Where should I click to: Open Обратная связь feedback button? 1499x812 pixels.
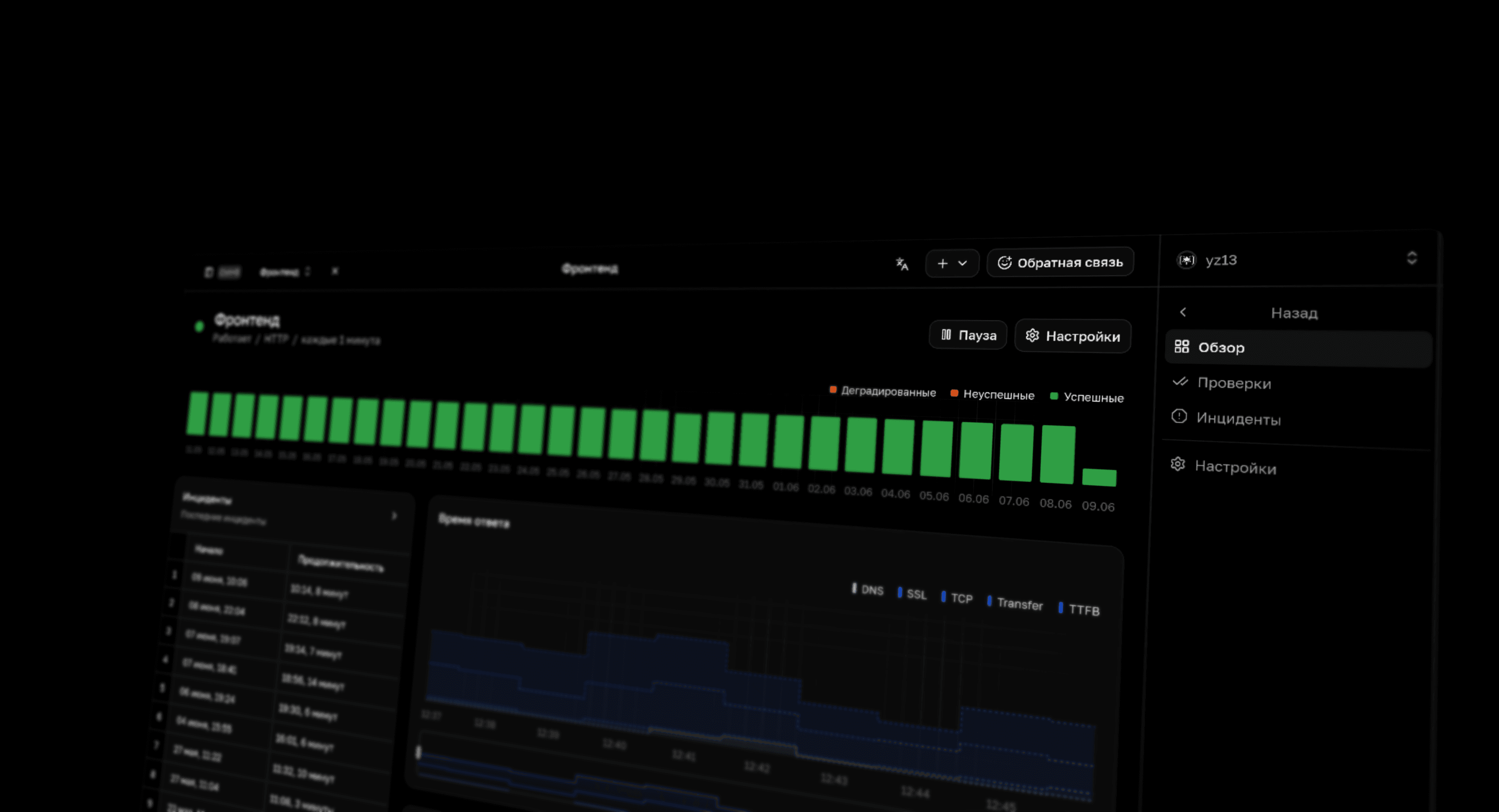1060,262
